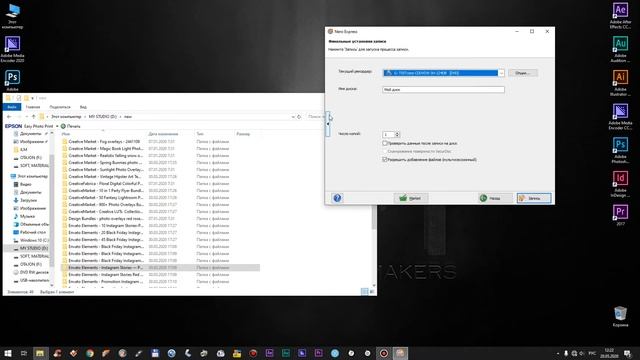Open Task View on the taskbar
Screen dimensions: 640x360
(x=24, y=353)
